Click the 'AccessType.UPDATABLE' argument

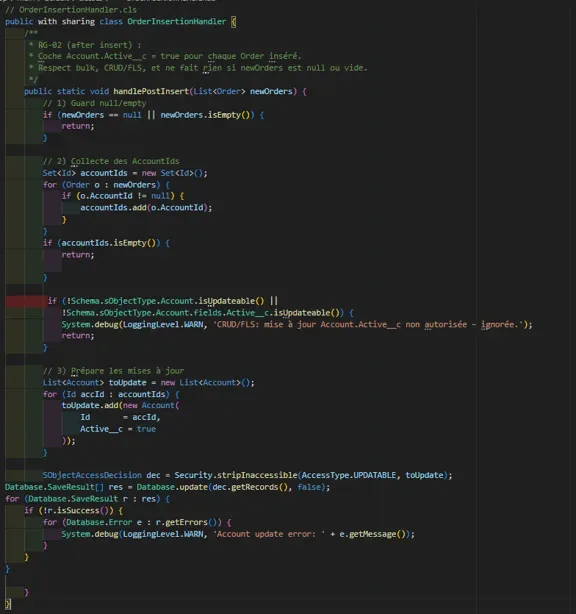[x=349, y=475]
